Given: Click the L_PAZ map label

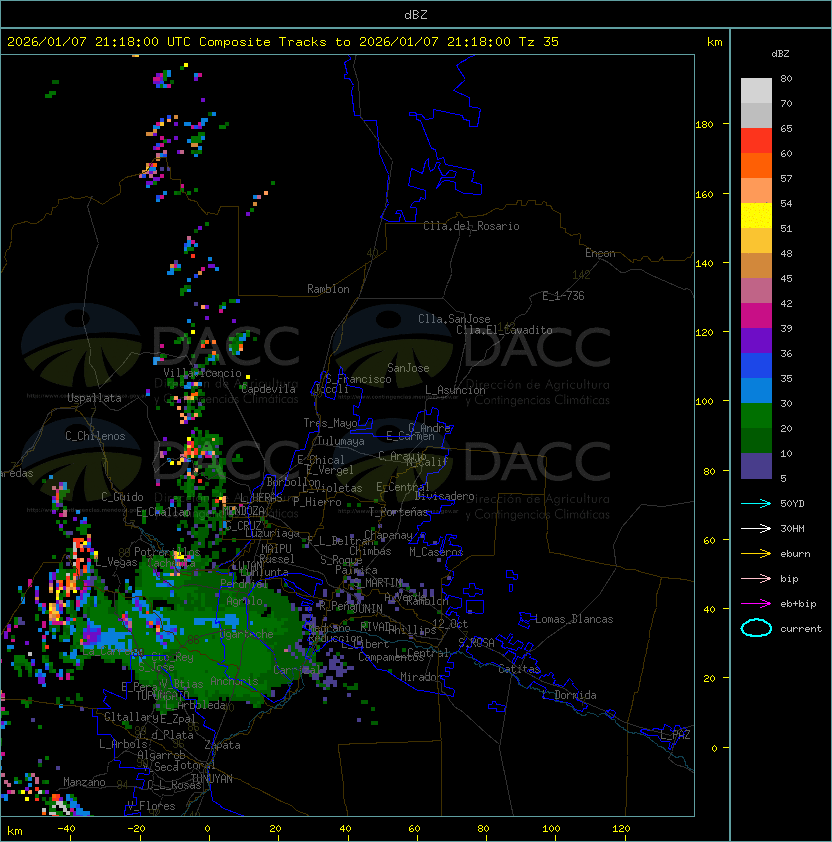Looking at the screenshot, I should (x=675, y=735).
